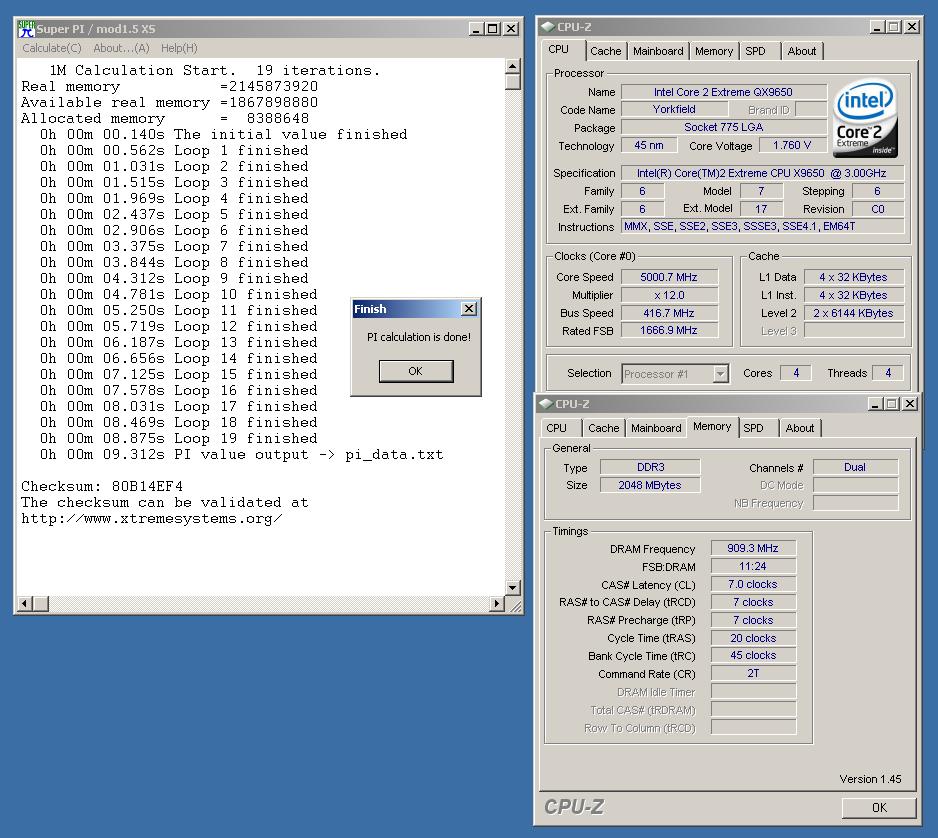The image size is (938, 838).
Task: Expand the Processor #1 selection dropdown
Action: point(721,374)
